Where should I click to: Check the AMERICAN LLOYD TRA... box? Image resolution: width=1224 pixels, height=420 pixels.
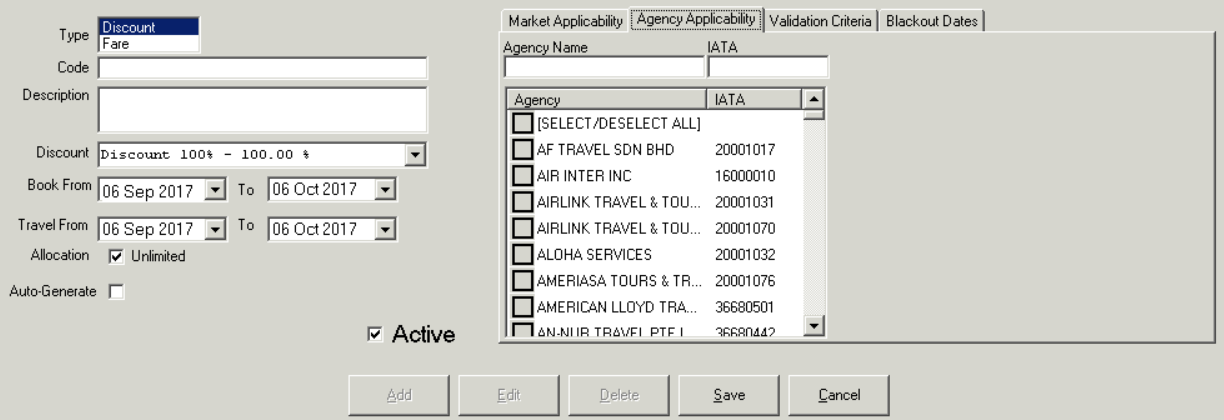523,306
